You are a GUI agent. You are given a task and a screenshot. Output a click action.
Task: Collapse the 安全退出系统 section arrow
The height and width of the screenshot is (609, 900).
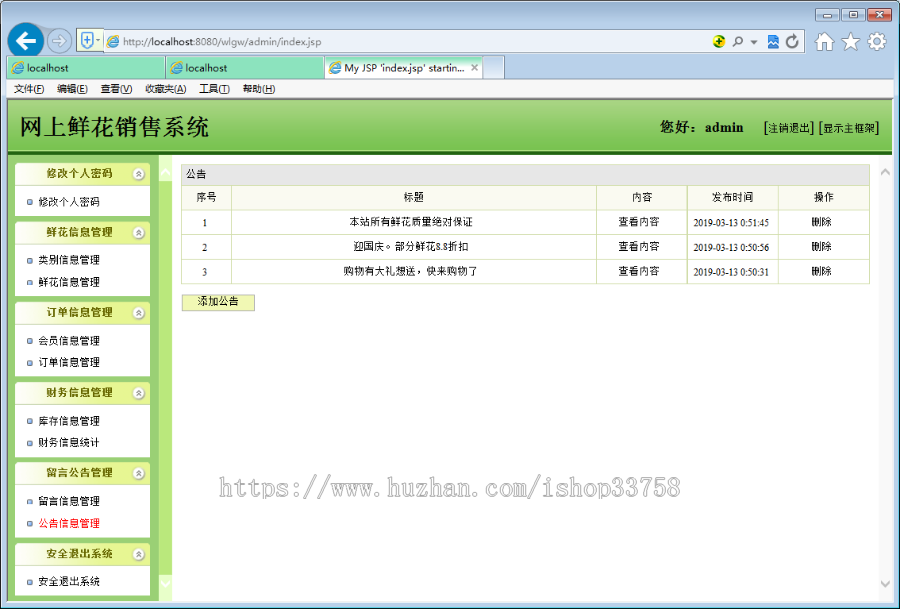[139, 553]
